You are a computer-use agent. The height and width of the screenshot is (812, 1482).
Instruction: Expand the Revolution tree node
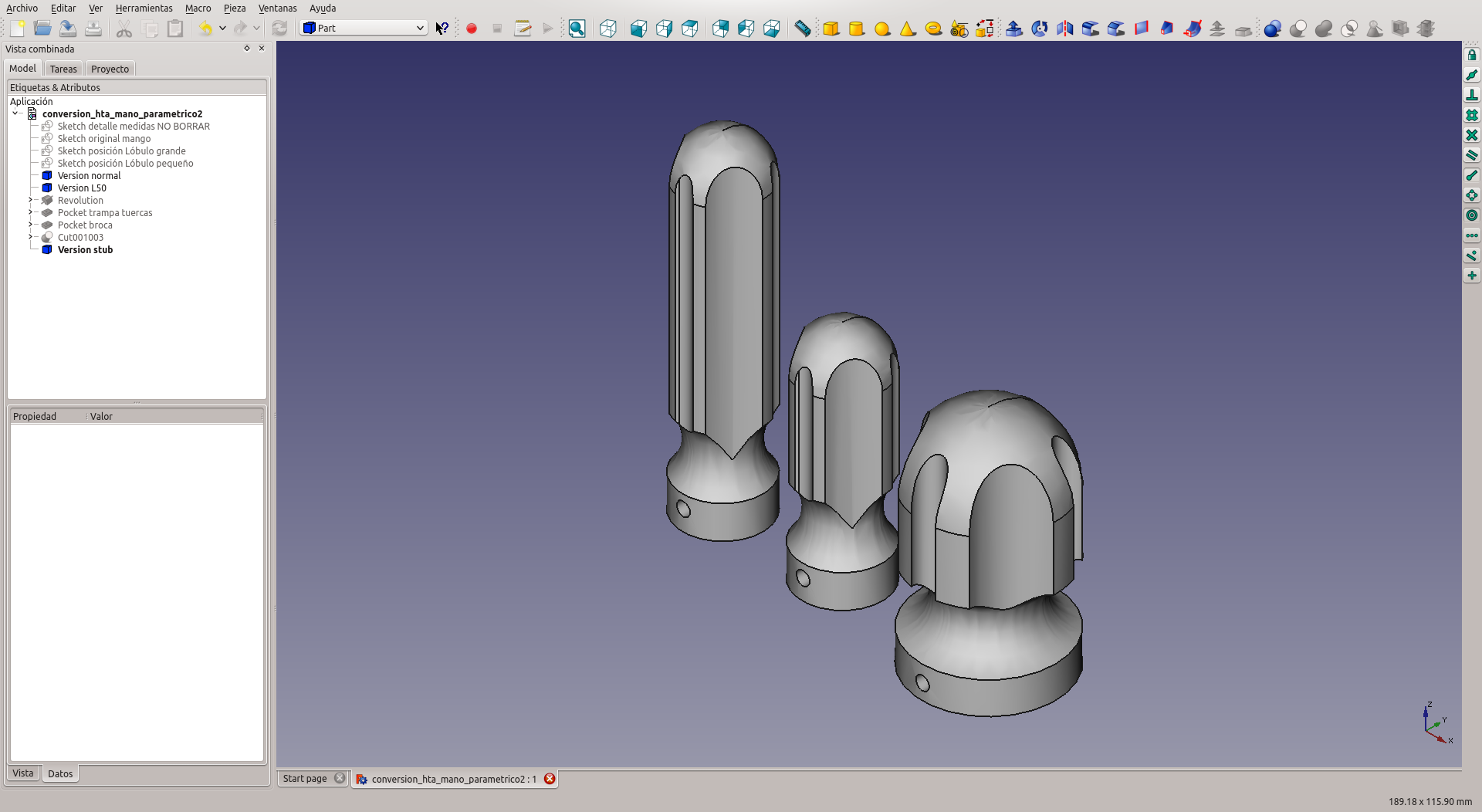pyautogui.click(x=31, y=200)
